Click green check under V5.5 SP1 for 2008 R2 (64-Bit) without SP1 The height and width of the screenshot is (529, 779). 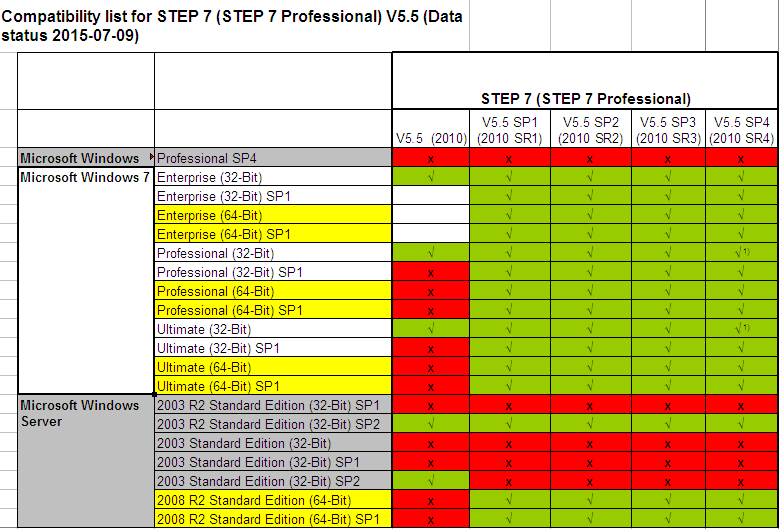pyautogui.click(x=510, y=499)
